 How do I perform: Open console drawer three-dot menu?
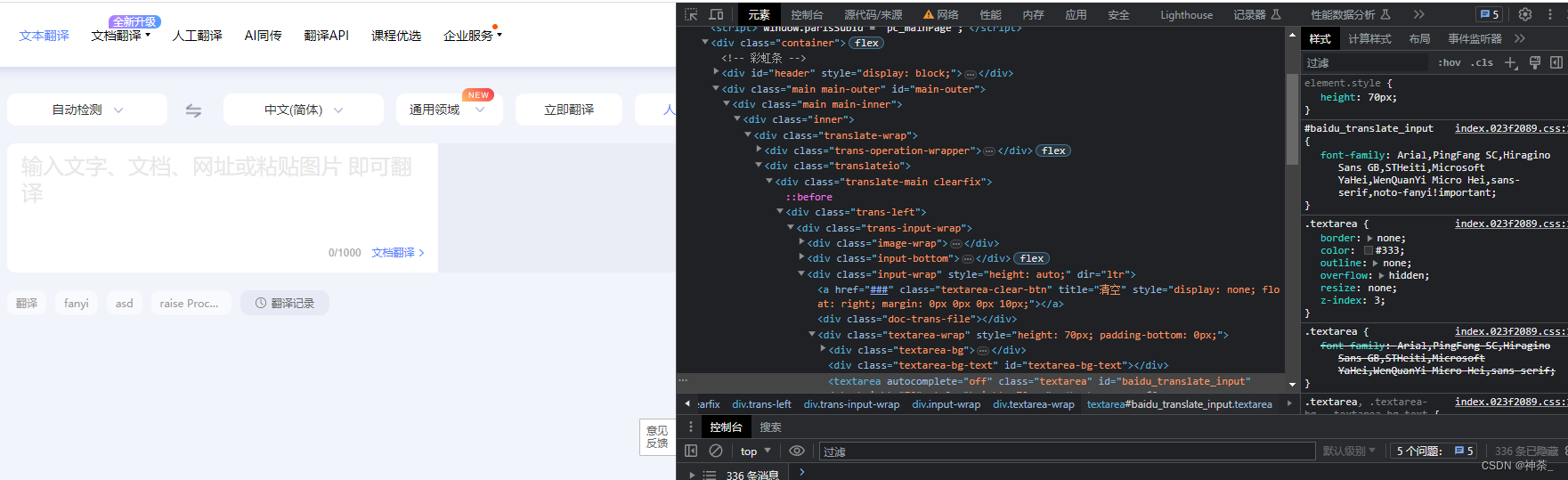[x=690, y=427]
